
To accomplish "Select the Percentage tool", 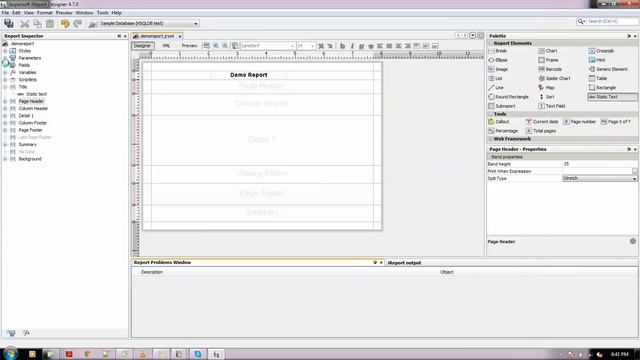I will (503, 131).
